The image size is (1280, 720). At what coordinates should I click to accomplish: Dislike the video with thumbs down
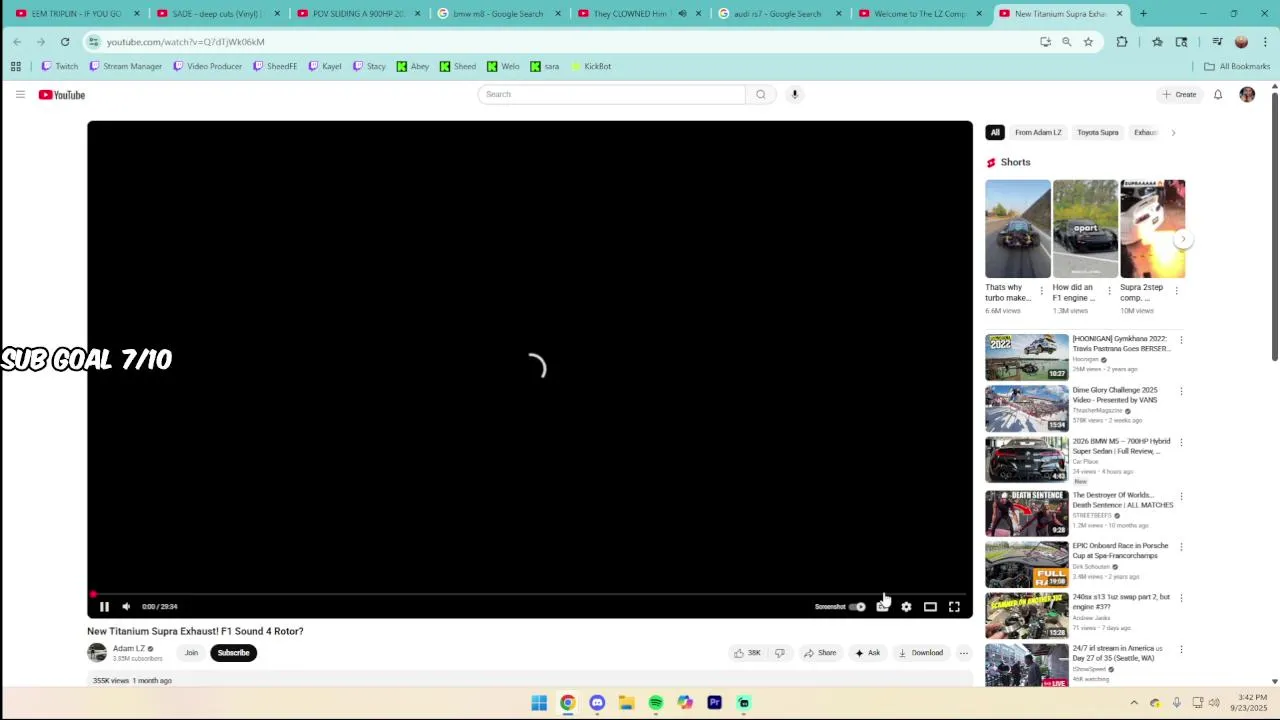(780, 653)
